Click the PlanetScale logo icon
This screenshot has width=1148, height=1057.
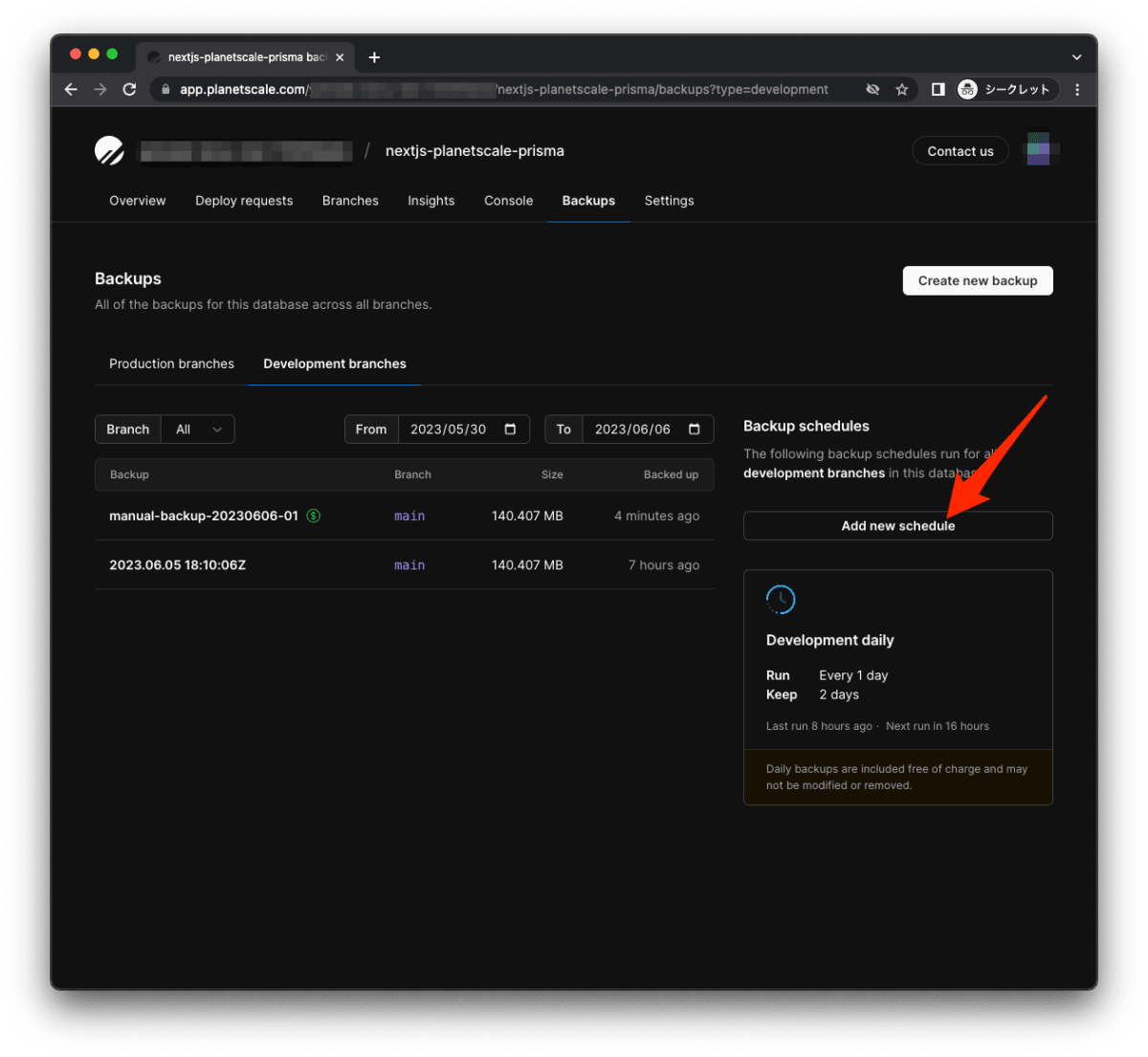click(109, 150)
